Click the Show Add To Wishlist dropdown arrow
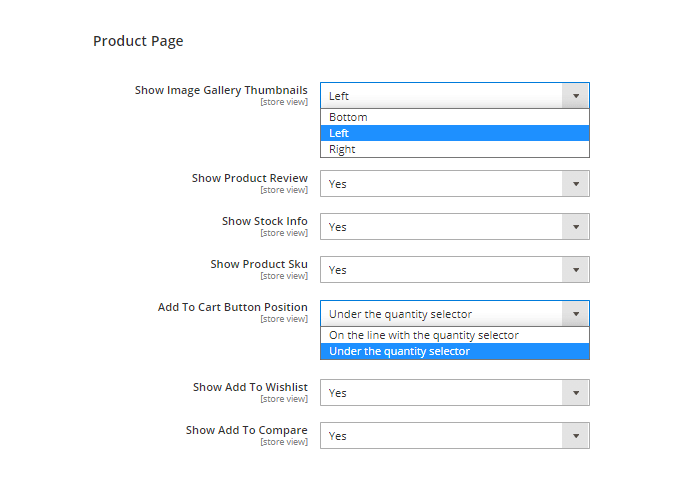Viewport: 685px width, 494px height. pyautogui.click(x=575, y=393)
